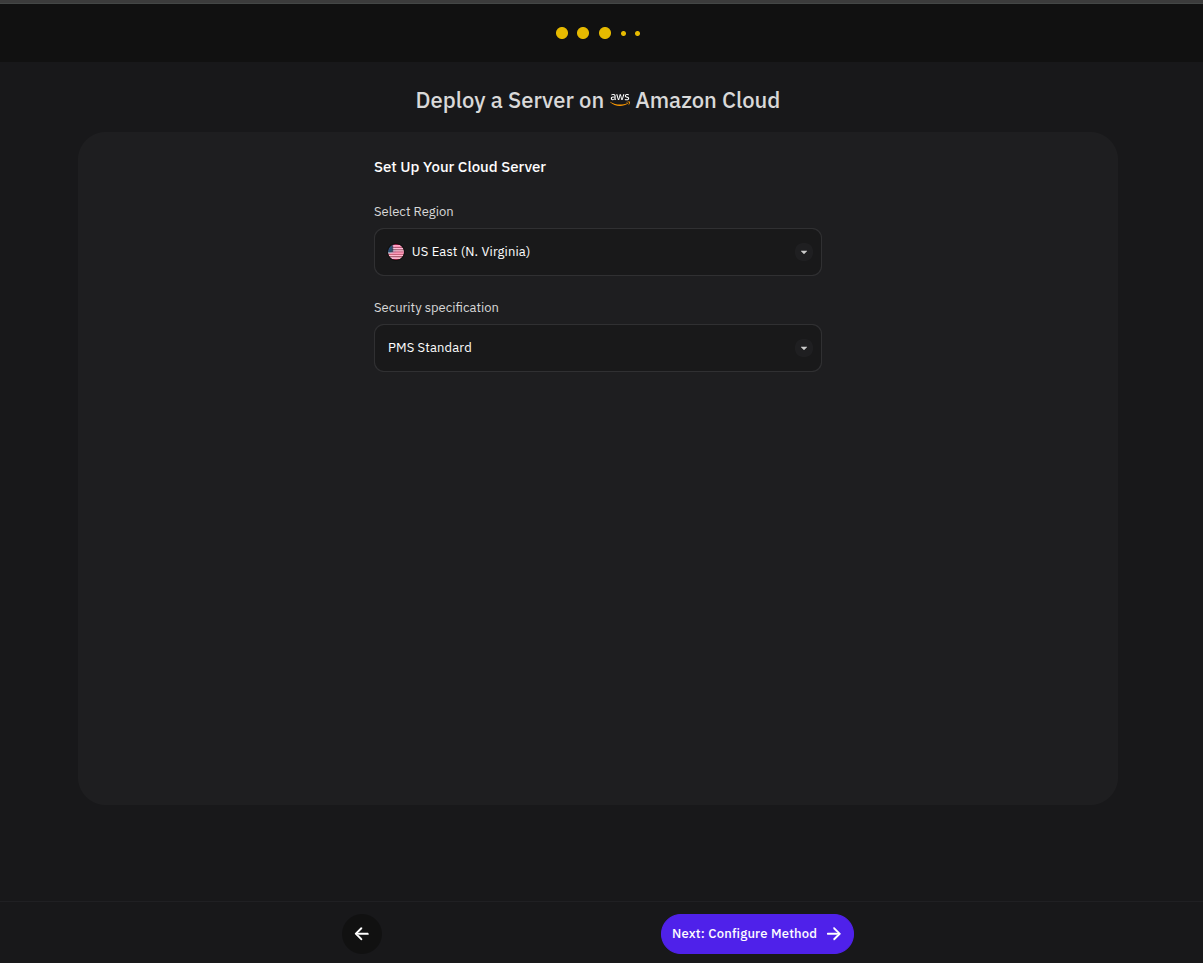Screen dimensions: 1203x963
Task: Click 'US East (N. Virginia)' text
Action: click(x=471, y=252)
